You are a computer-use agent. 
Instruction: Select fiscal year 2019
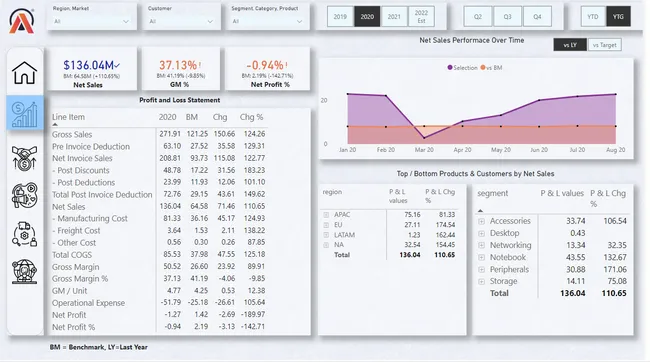[340, 17]
